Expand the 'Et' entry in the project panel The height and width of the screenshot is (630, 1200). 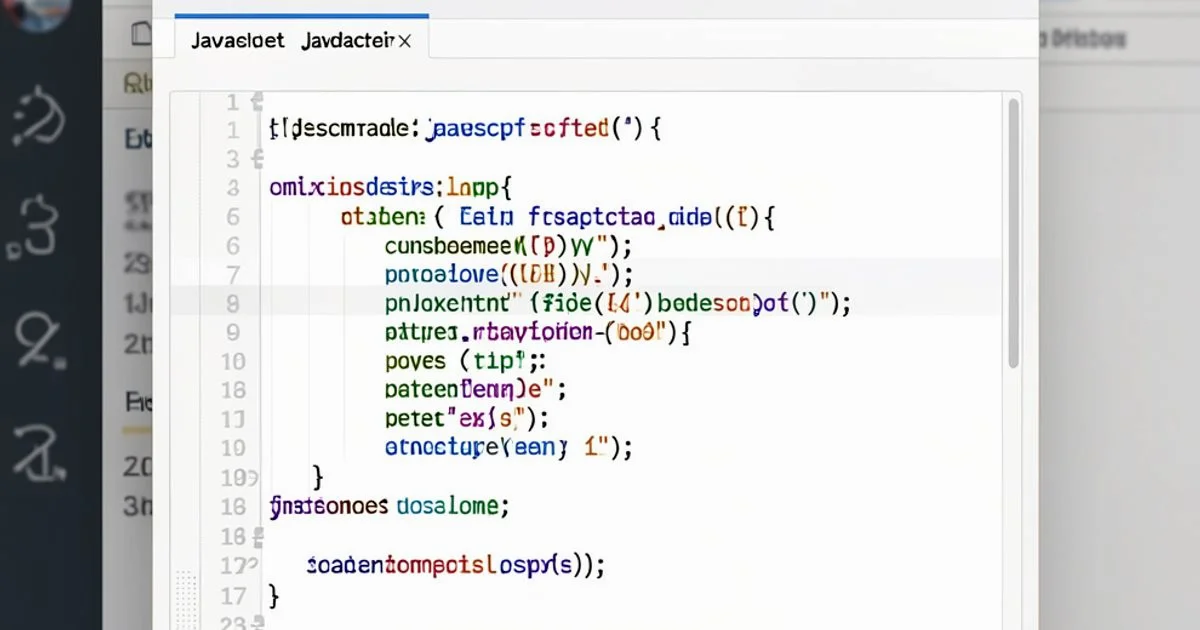pyautogui.click(x=135, y=140)
